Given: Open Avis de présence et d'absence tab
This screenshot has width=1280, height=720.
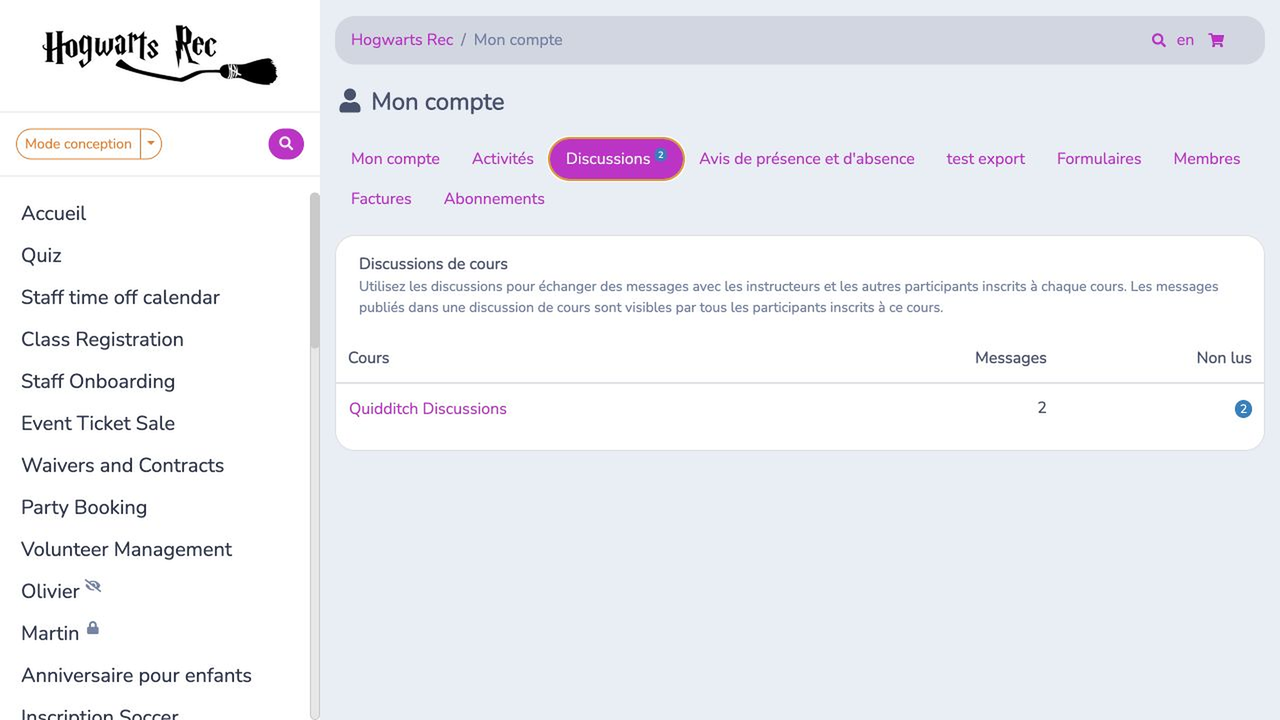Looking at the screenshot, I should pyautogui.click(x=807, y=159).
